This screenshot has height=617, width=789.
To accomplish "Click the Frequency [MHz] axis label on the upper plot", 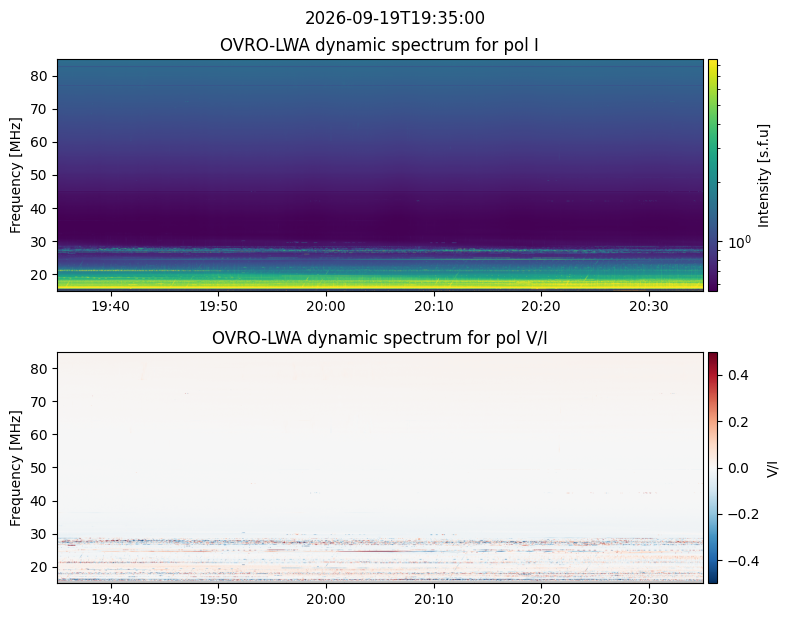I will [x=16, y=175].
